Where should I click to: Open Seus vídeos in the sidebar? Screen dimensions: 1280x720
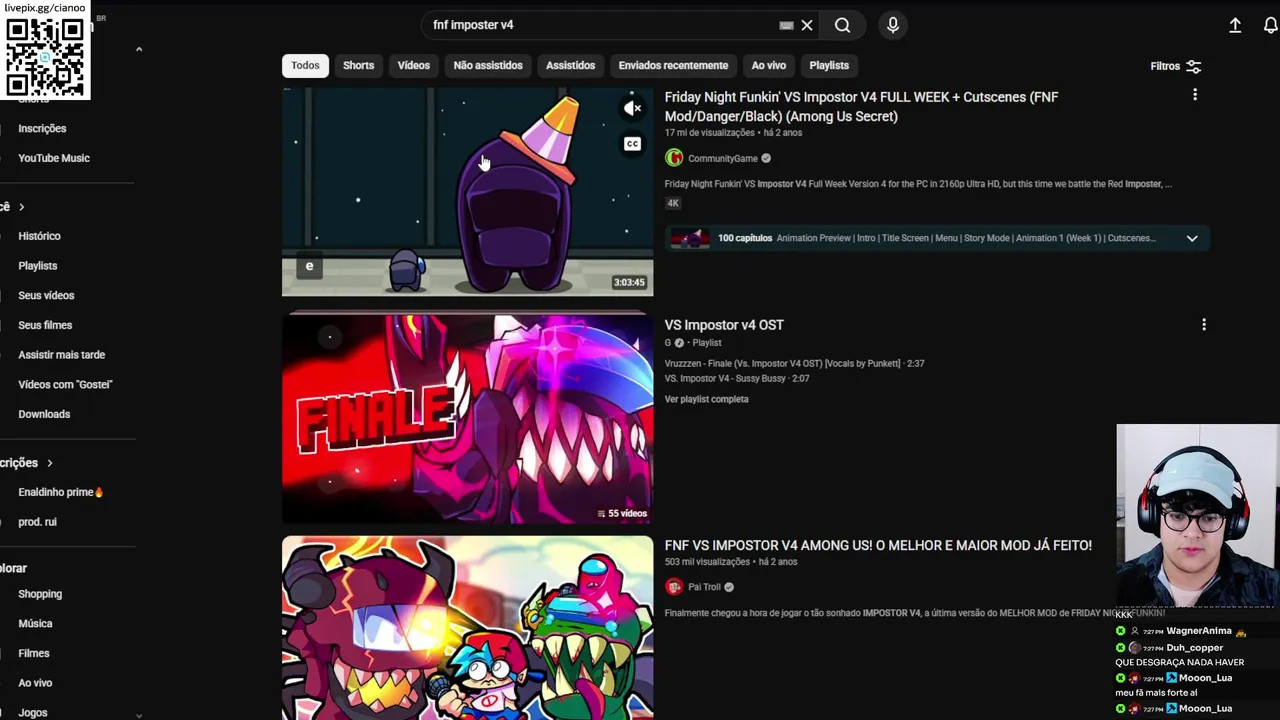pos(46,295)
